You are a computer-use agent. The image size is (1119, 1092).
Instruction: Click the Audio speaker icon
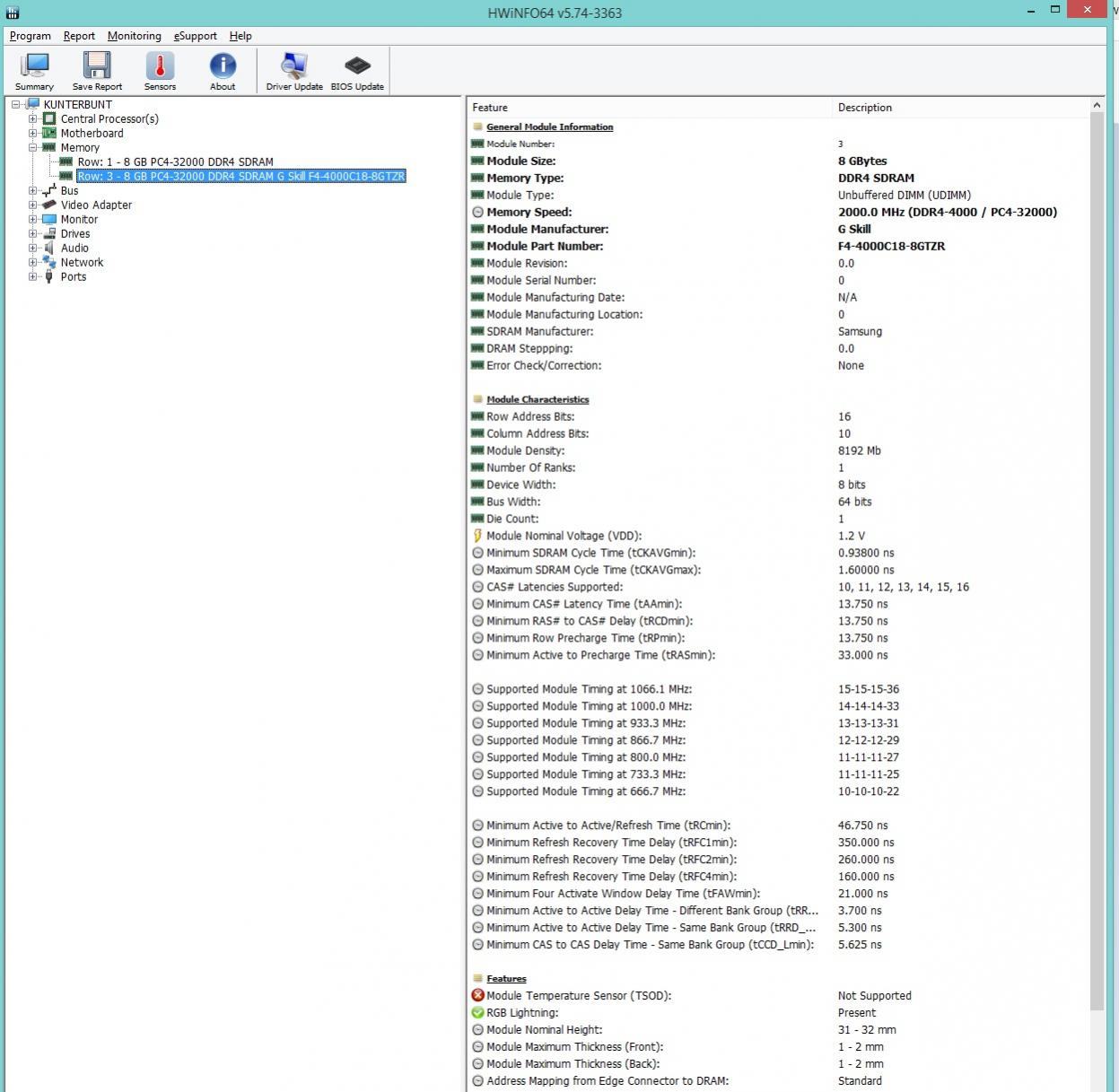49,248
